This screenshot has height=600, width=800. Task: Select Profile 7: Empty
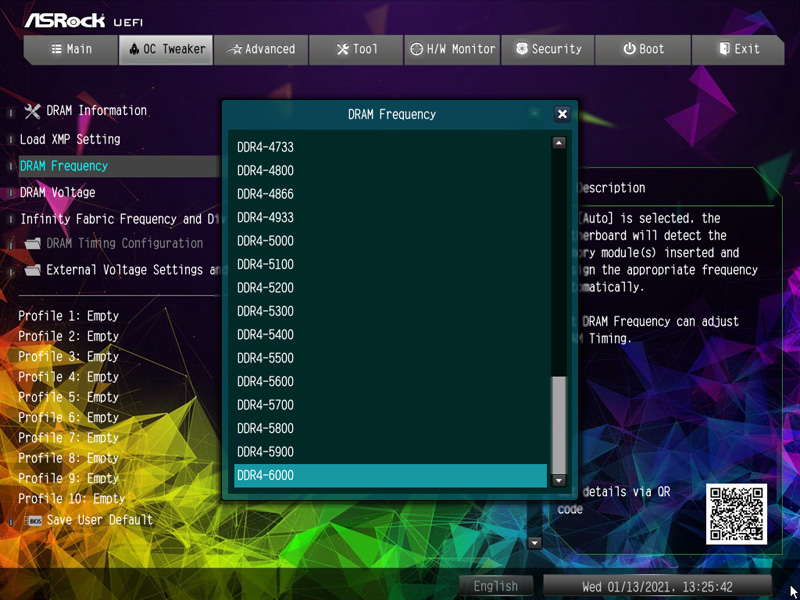[x=68, y=438]
